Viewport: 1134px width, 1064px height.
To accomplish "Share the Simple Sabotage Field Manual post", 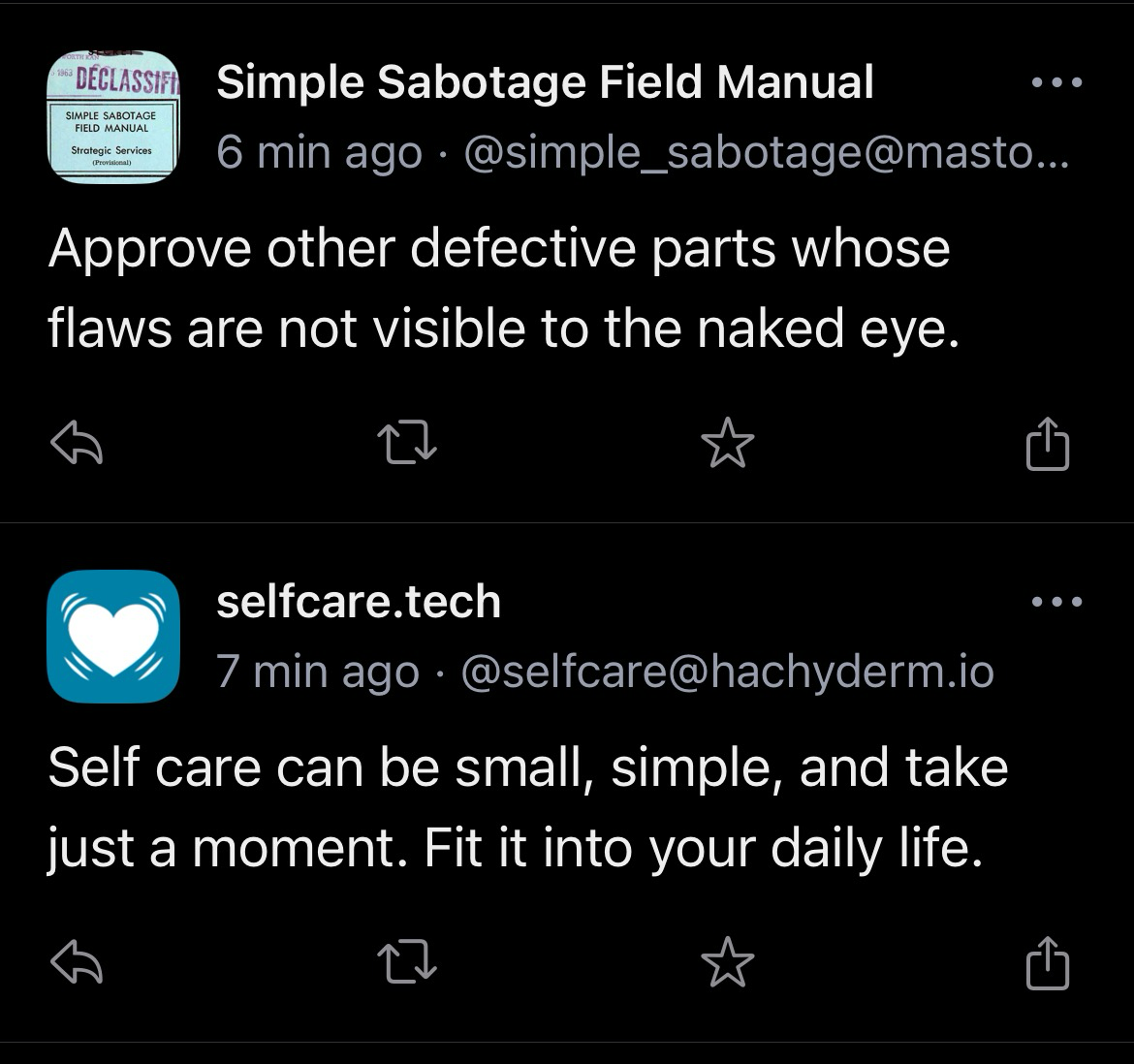I will coord(1047,443).
